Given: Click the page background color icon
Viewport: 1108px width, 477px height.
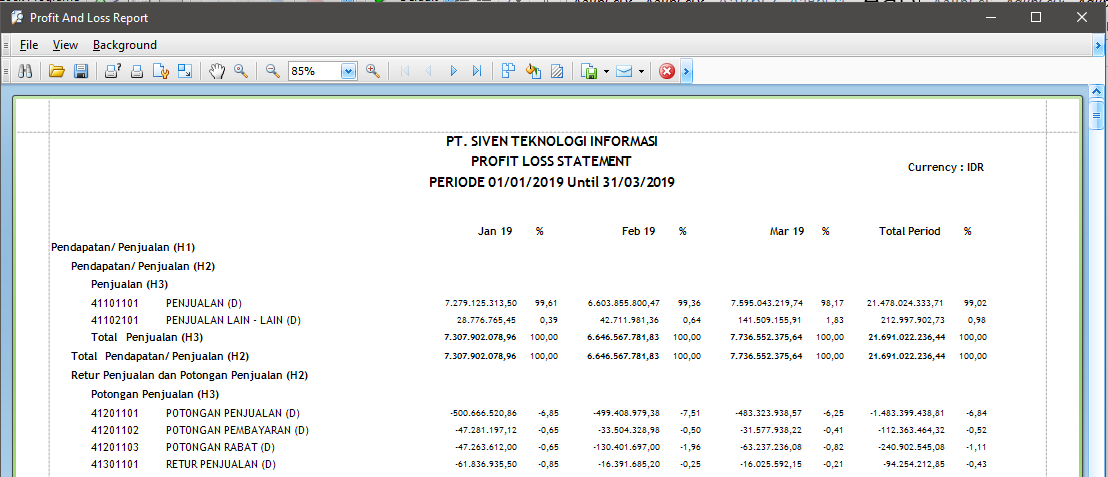Looking at the screenshot, I should [x=533, y=71].
